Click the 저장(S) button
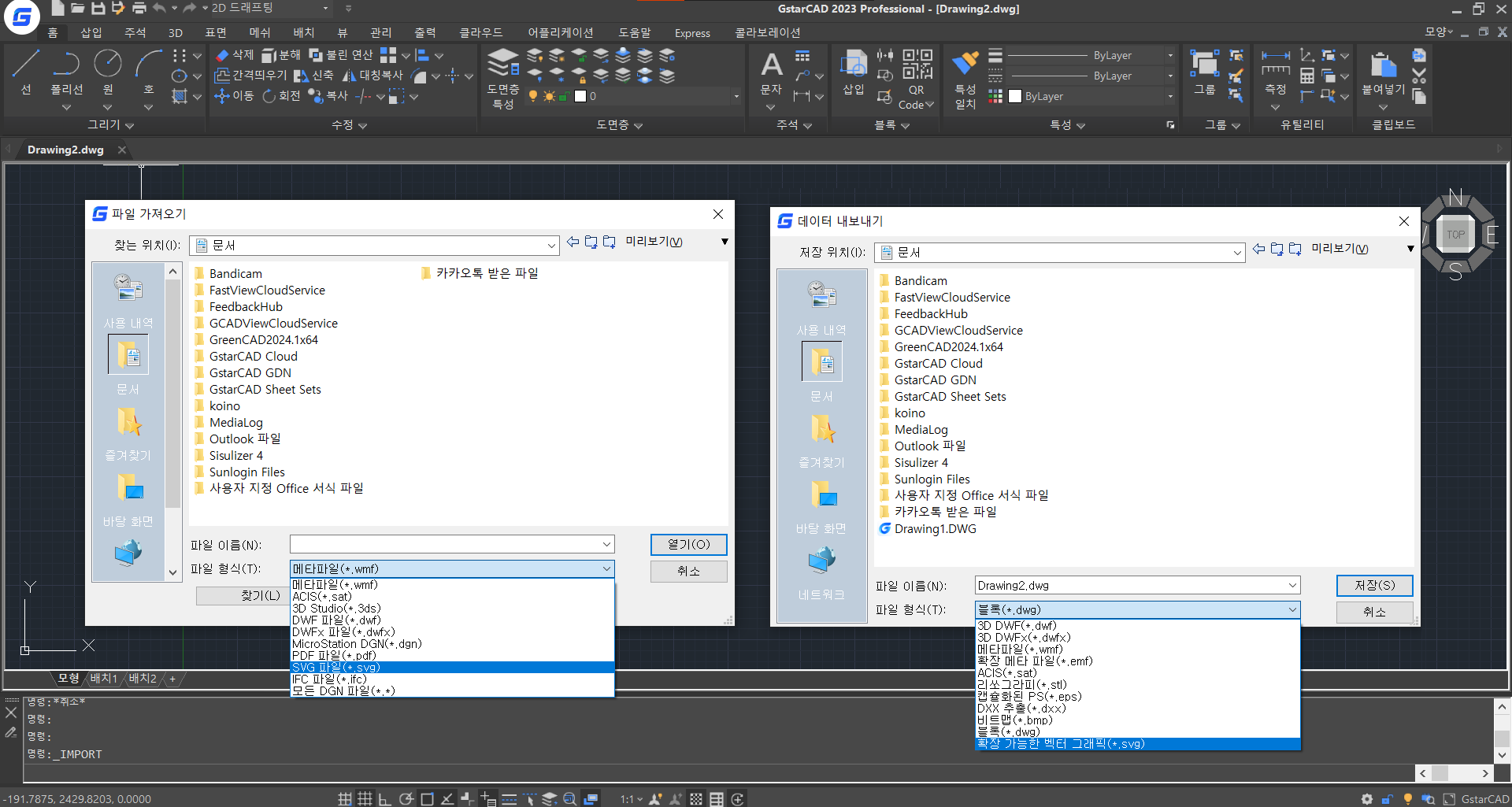The height and width of the screenshot is (807, 1512). [x=1374, y=585]
